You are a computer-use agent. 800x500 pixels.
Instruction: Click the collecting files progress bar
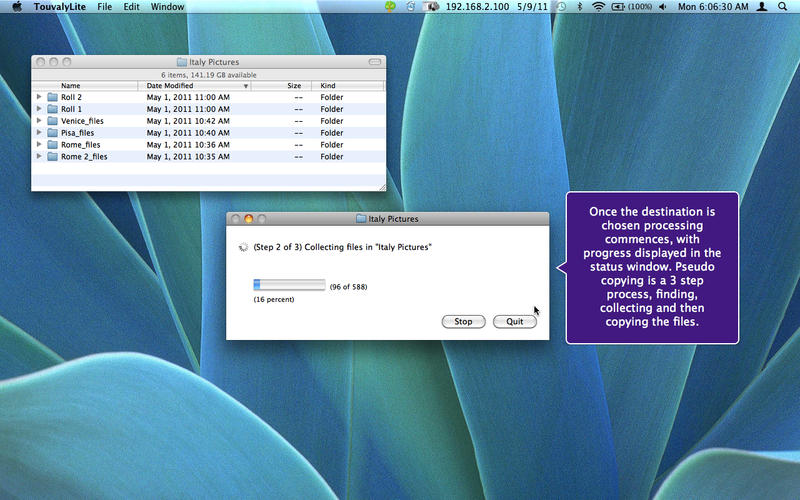[x=289, y=285]
